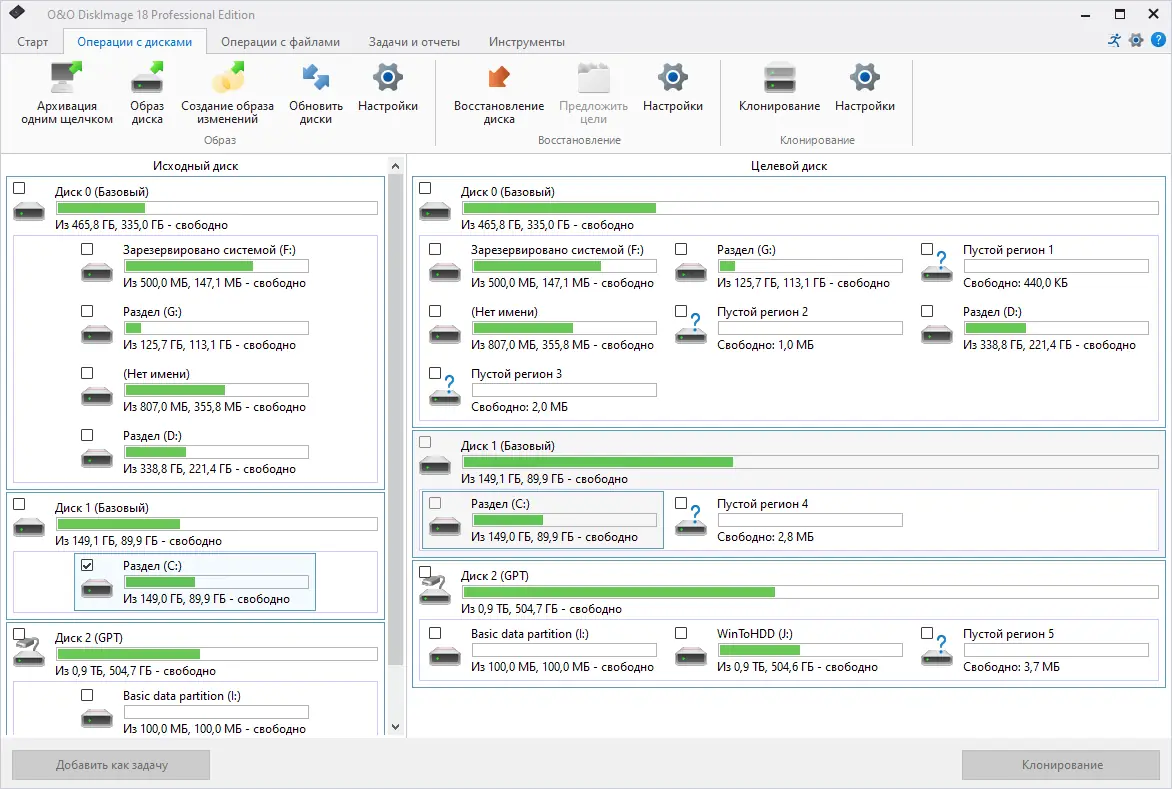Viewport: 1172px width, 789px height.
Task: Click the Целевой диск header
Action: pyautogui.click(x=789, y=166)
